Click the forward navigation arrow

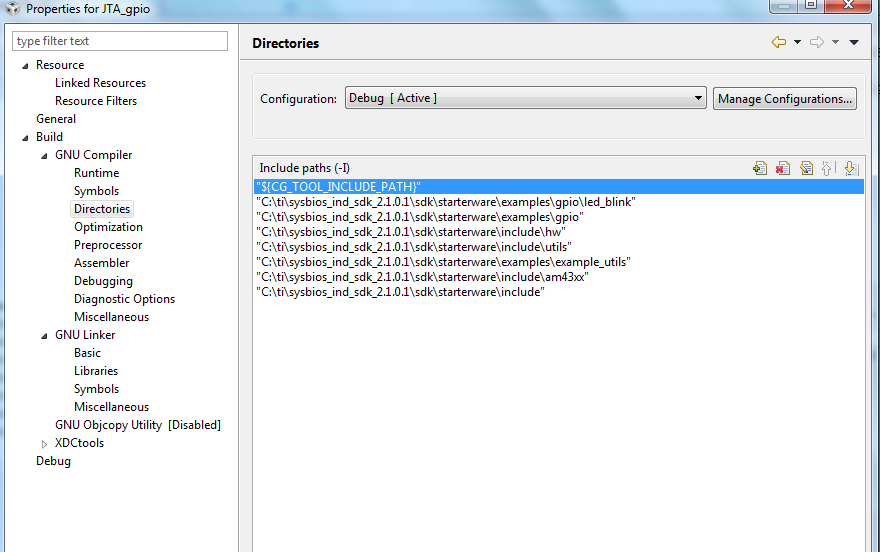pyautogui.click(x=817, y=42)
